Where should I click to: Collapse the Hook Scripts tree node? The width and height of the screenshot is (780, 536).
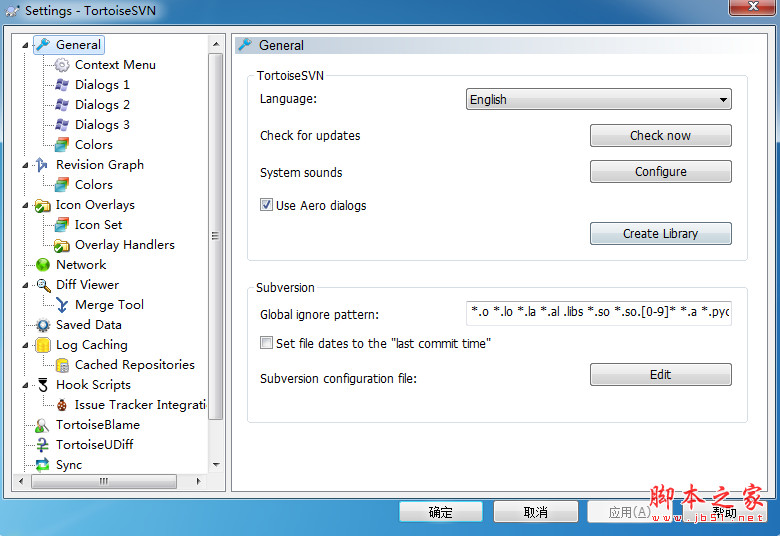pyautogui.click(x=25, y=385)
